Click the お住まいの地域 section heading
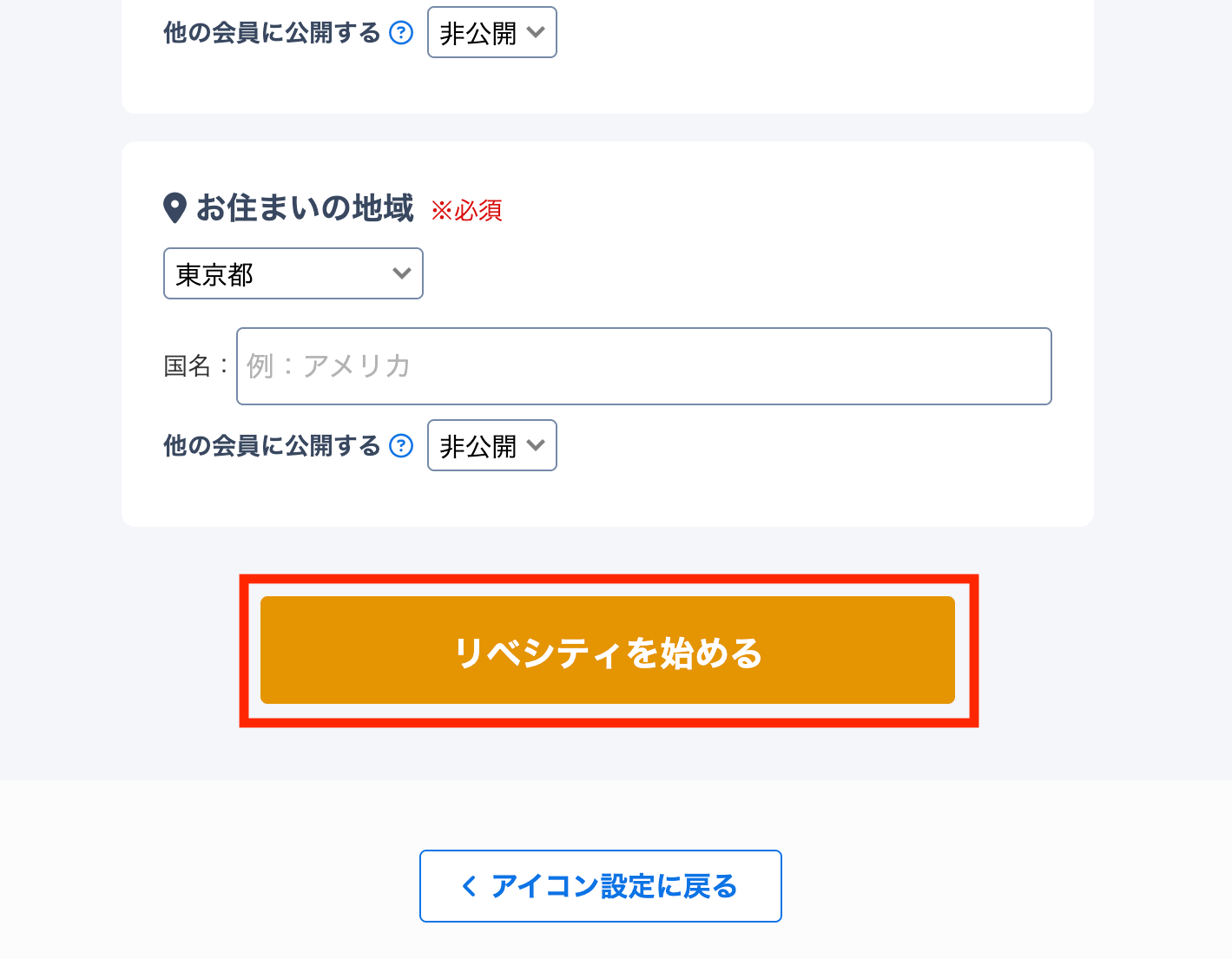Screen dimensions: 1232x959 pos(305,208)
